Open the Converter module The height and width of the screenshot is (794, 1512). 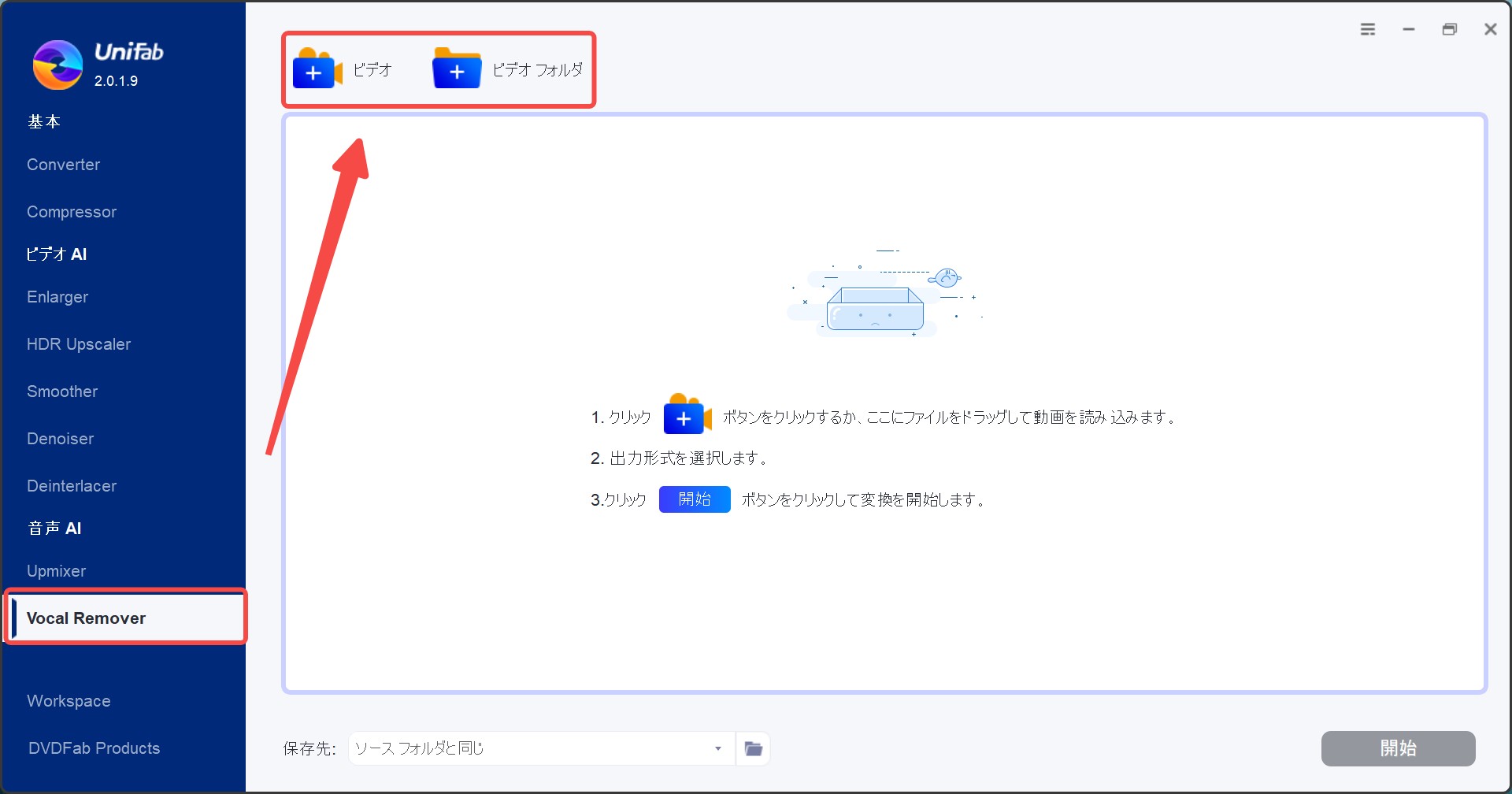point(64,165)
